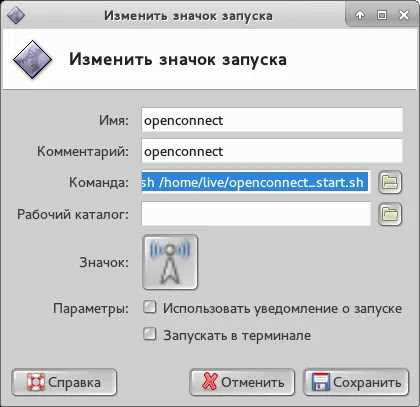Enable 'Использовать уведомление о запуске' checkbox

[x=150, y=307]
